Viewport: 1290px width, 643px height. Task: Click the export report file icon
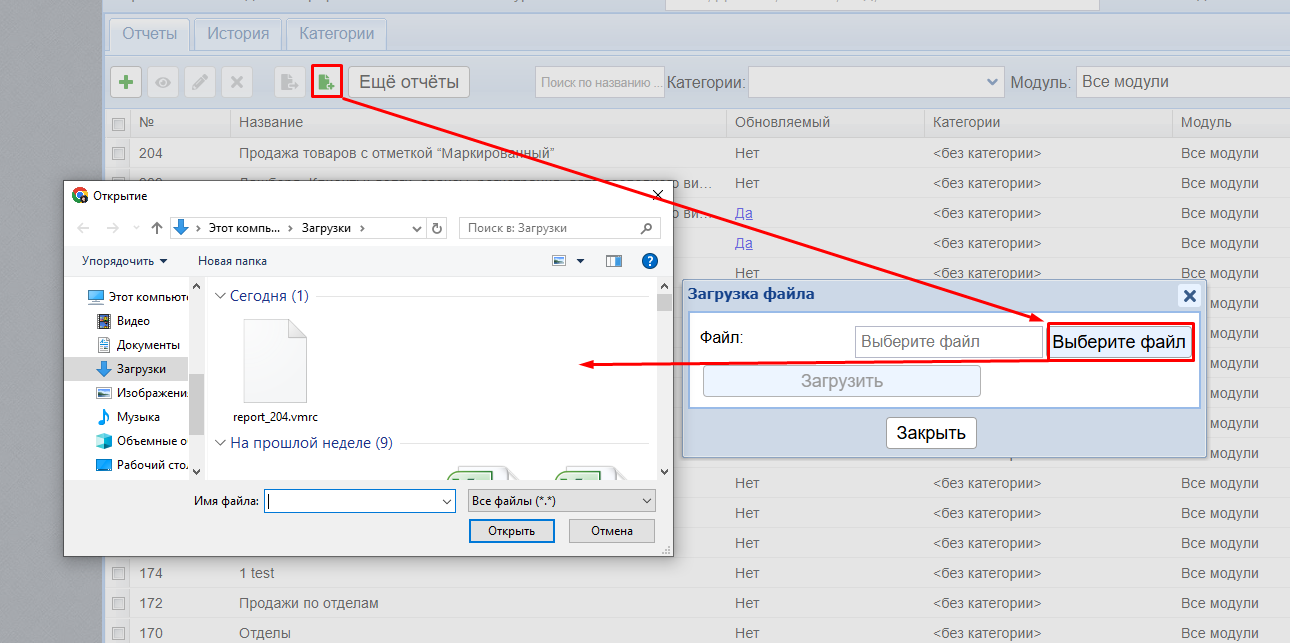[x=290, y=82]
